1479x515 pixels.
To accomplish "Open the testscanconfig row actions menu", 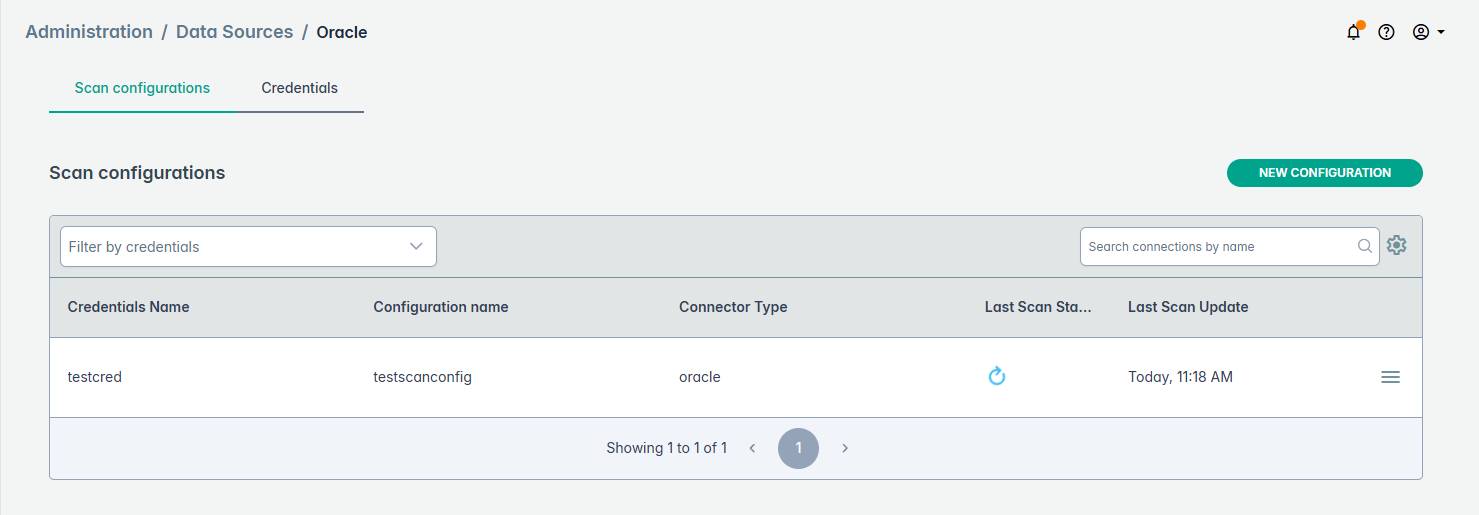I will click(x=1390, y=377).
